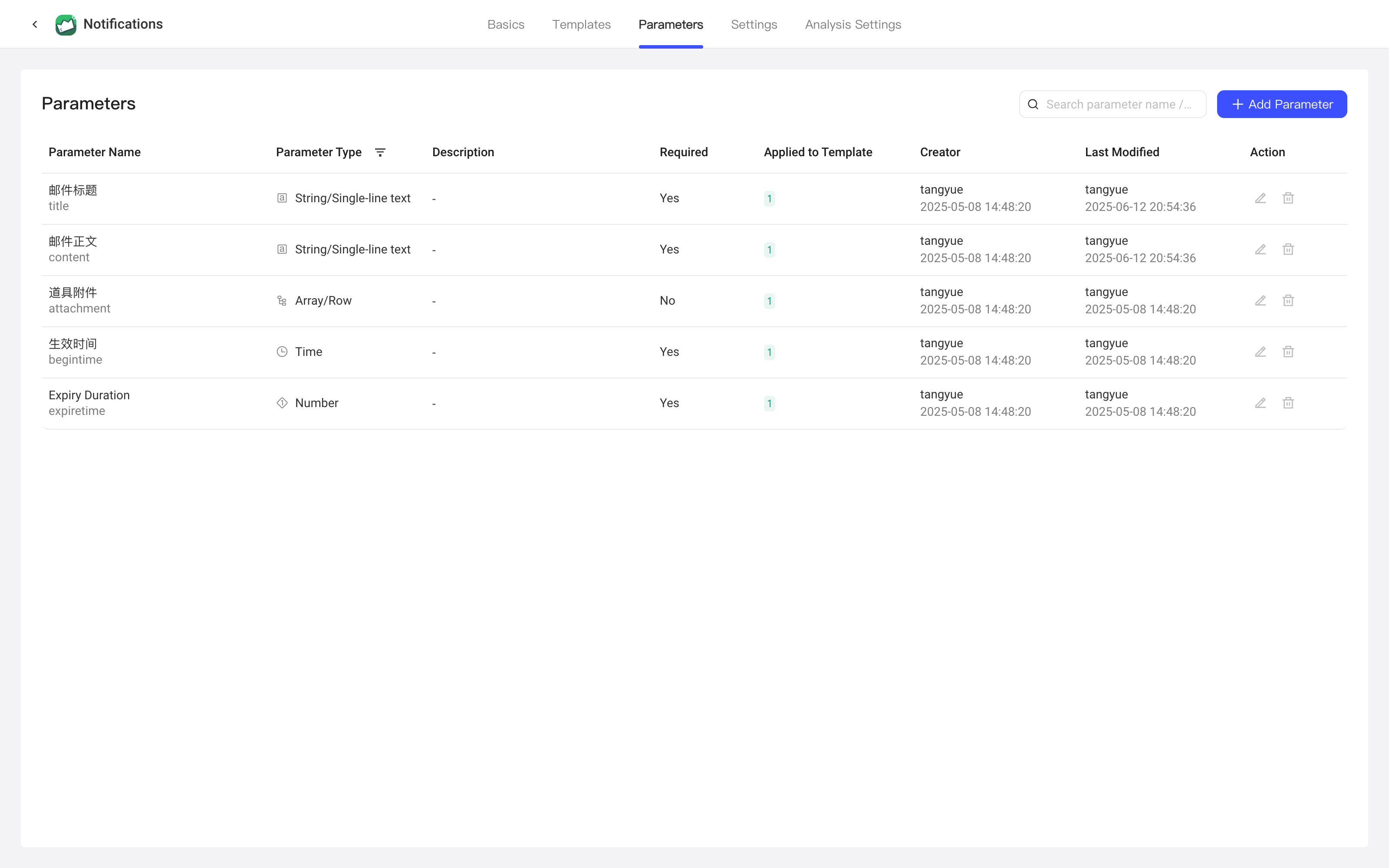Click the back arrow next to Notifications
Screen dimensions: 1389x868
[35, 24]
